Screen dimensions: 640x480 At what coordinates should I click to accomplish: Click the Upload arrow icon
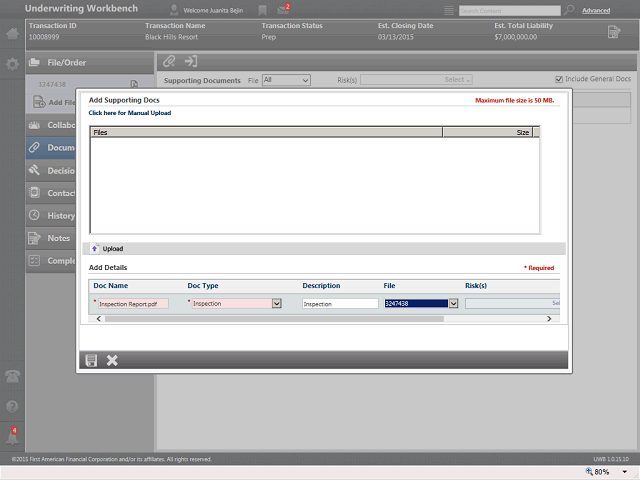(95, 249)
